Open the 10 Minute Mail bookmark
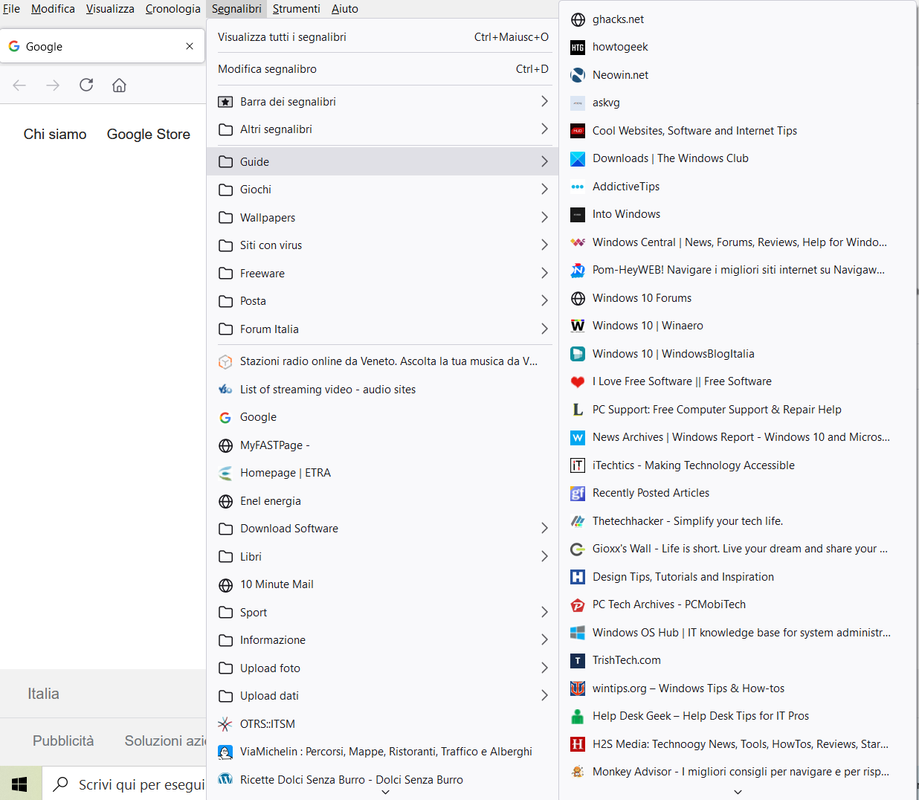Image resolution: width=919 pixels, height=800 pixels. 383,584
